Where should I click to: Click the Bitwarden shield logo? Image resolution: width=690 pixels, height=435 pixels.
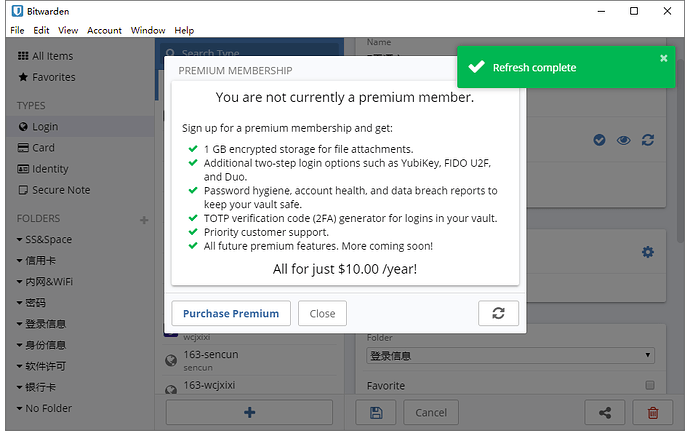[17, 11]
